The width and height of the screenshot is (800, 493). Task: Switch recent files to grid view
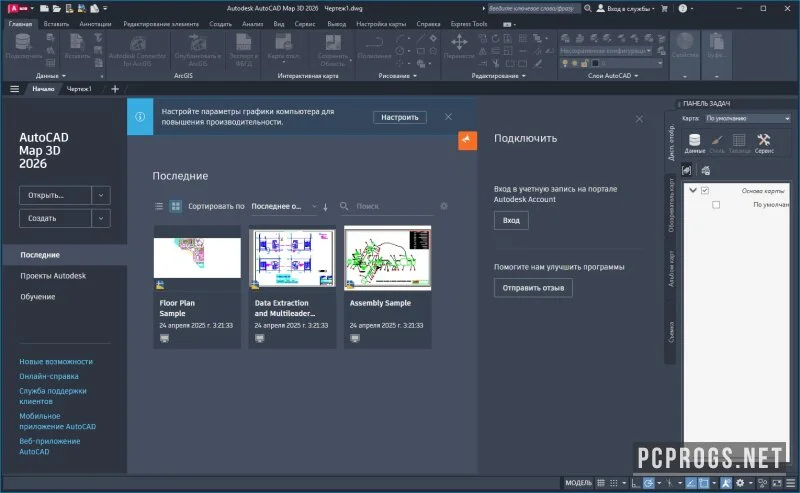click(176, 206)
